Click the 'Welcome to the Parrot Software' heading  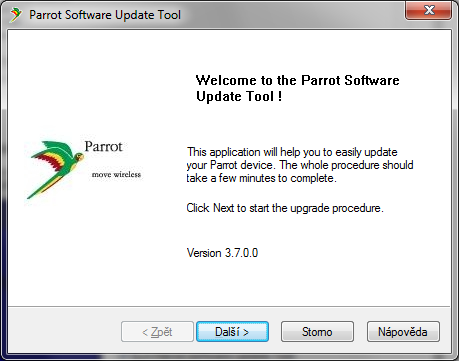pyautogui.click(x=297, y=88)
